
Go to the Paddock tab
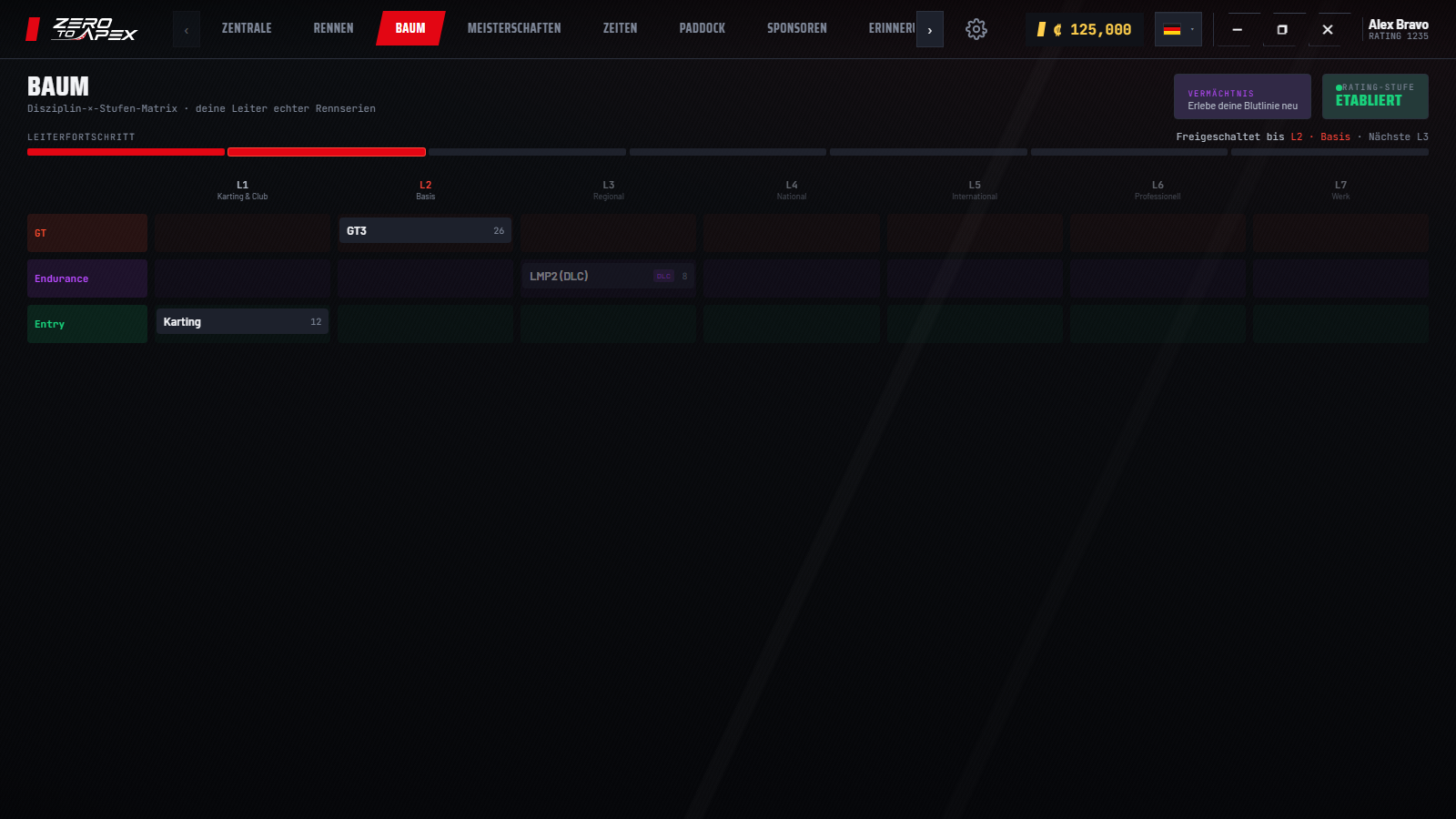(702, 28)
